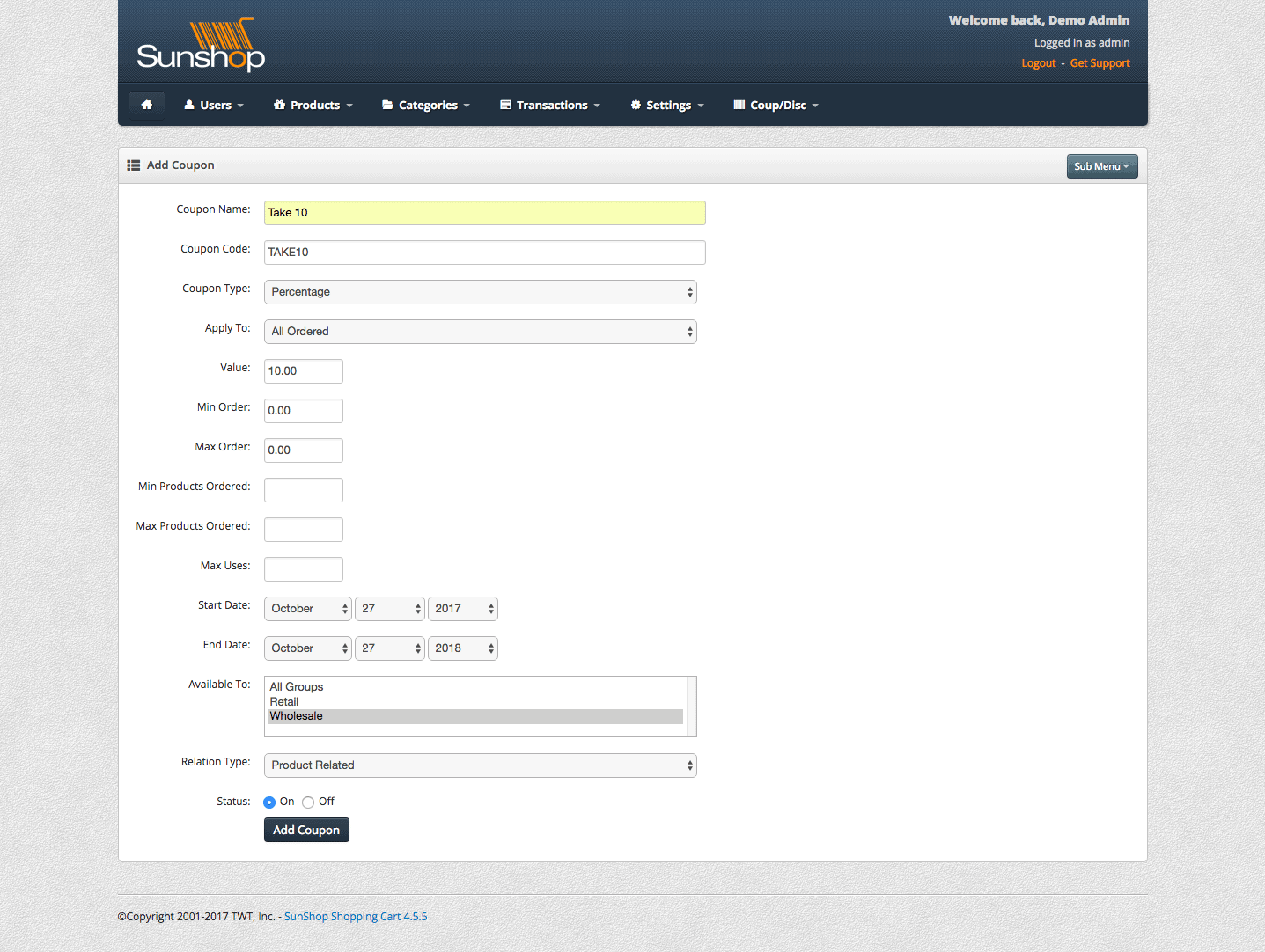Focus the Coupon Name field

point(485,213)
